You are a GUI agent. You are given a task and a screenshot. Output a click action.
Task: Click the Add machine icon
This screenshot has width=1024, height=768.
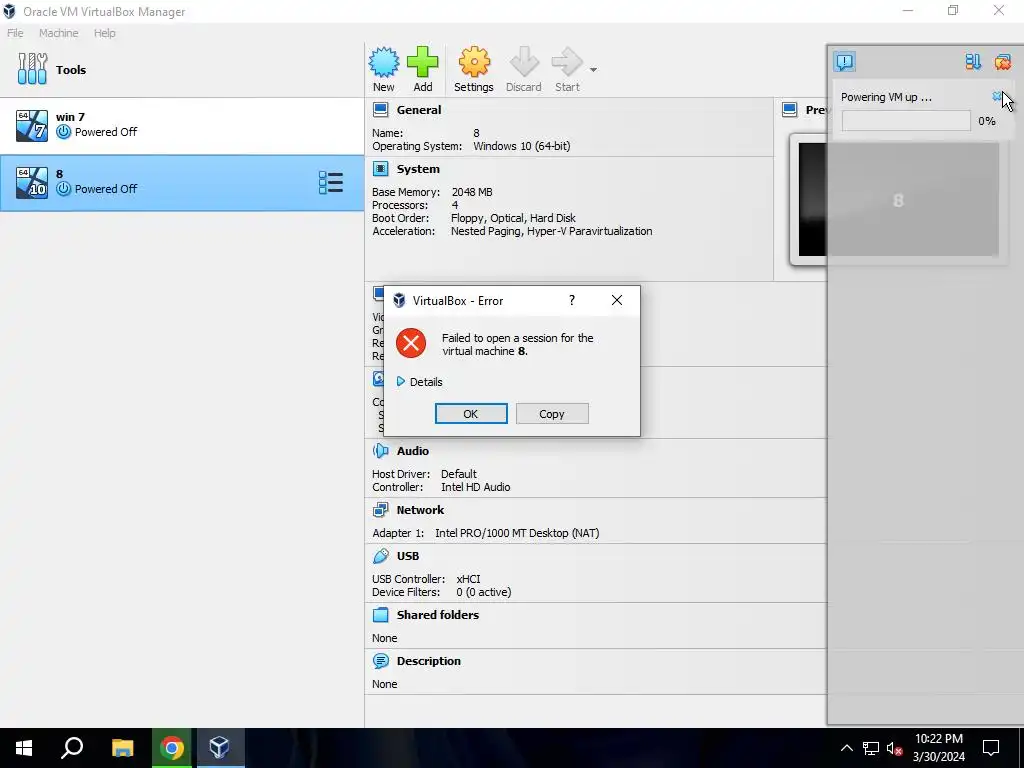(x=423, y=62)
